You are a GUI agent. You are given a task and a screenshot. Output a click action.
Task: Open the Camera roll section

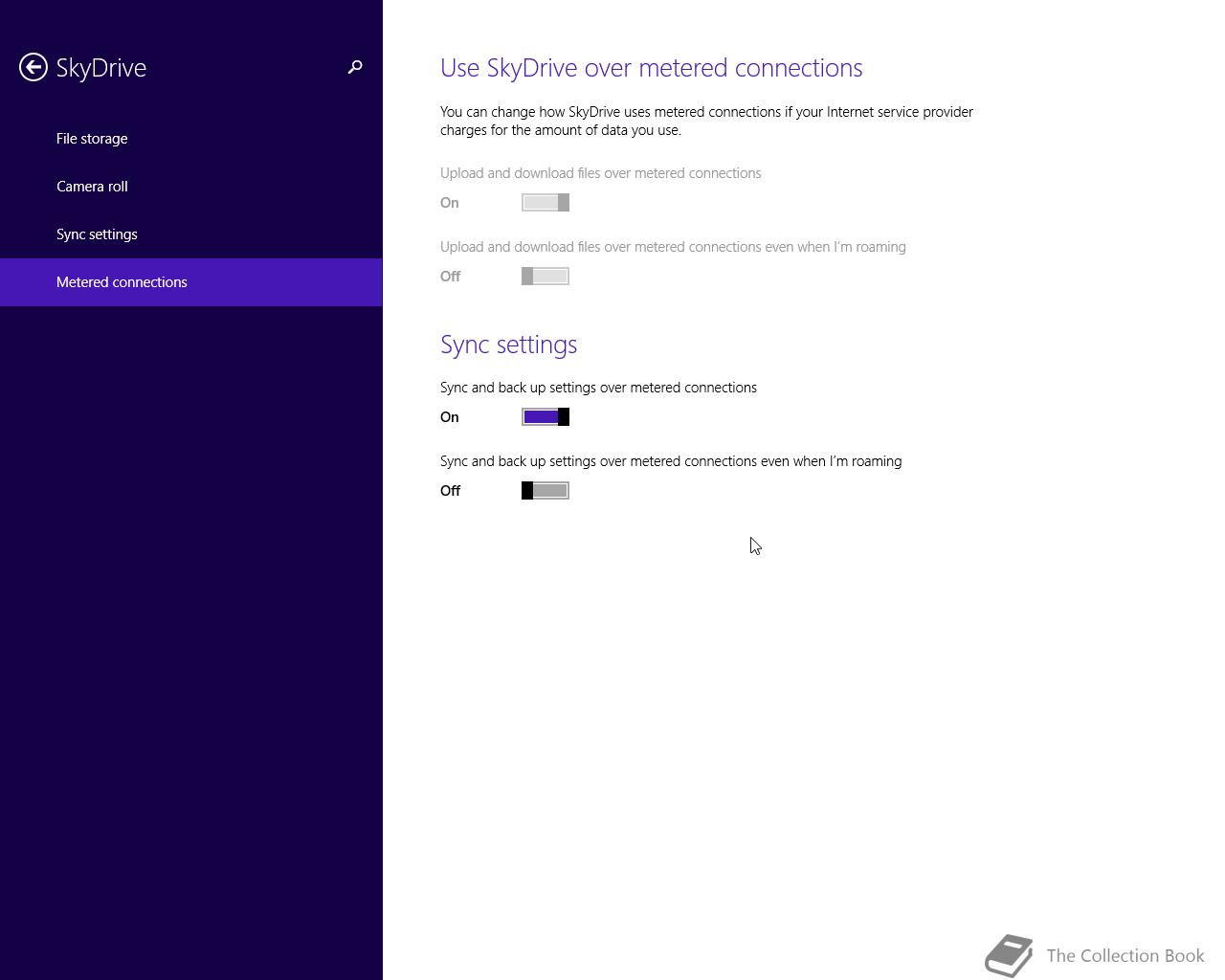coord(190,187)
